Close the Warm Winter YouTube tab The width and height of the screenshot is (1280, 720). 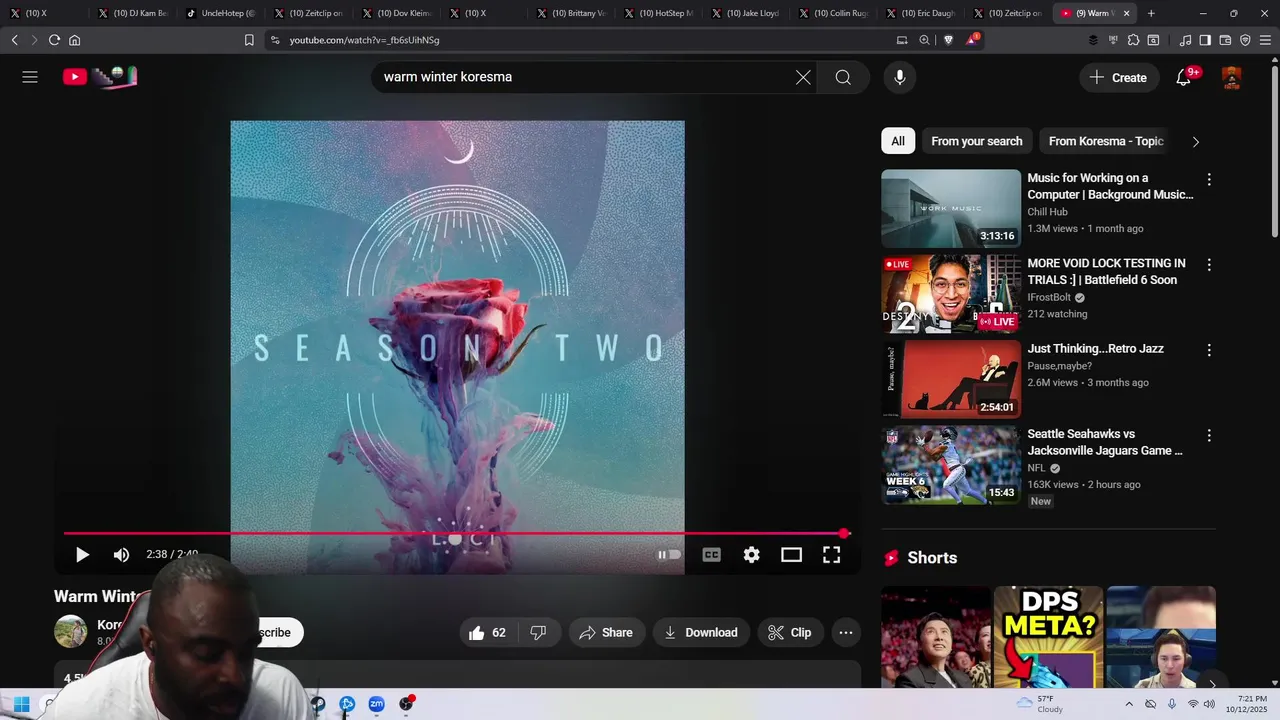(x=1127, y=13)
